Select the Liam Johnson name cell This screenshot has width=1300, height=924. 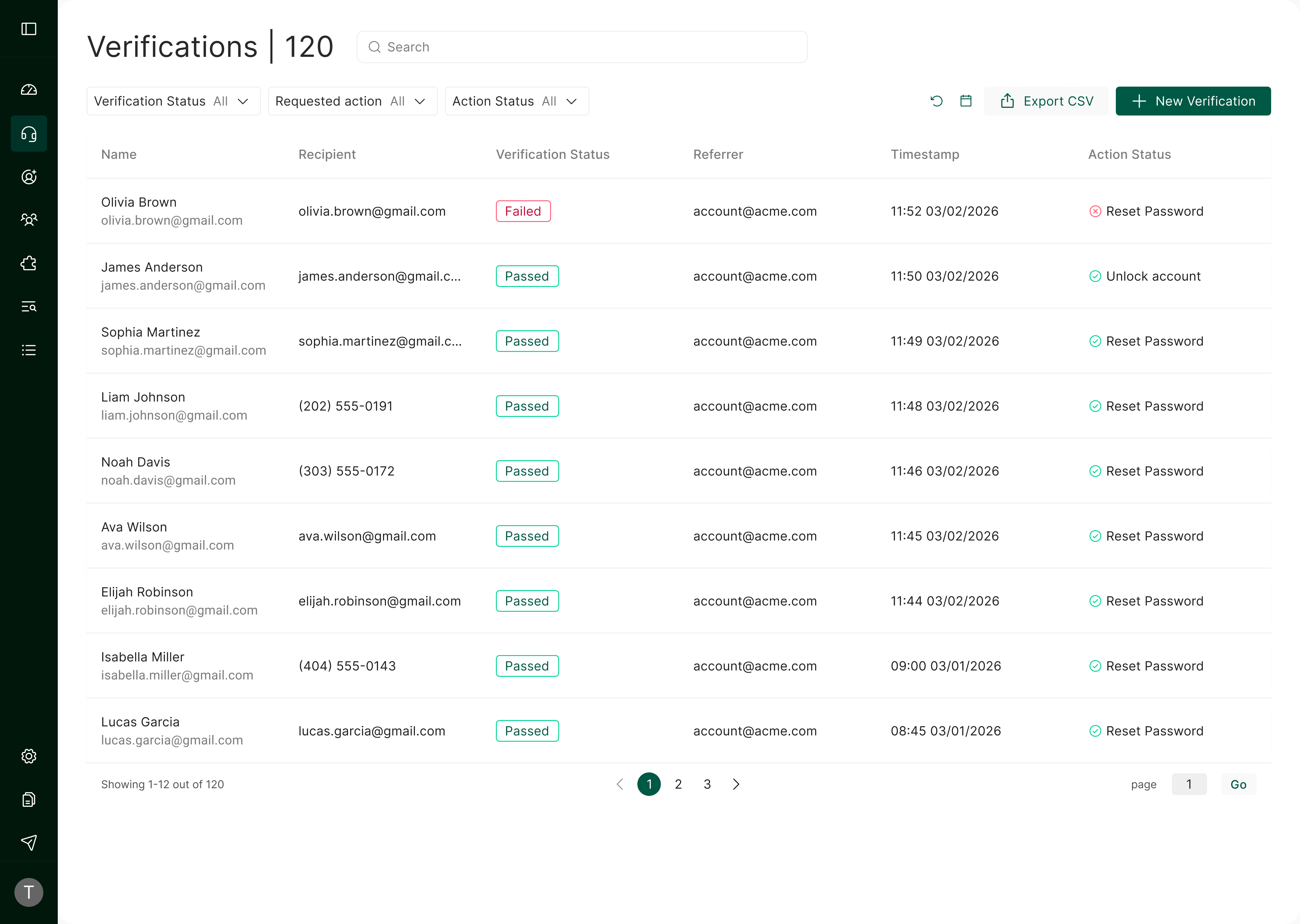pyautogui.click(x=174, y=406)
